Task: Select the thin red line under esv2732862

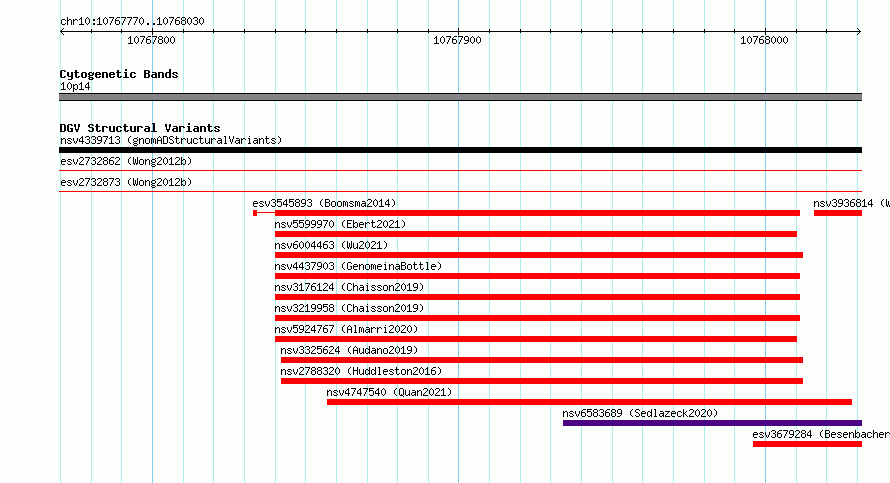Action: pyautogui.click(x=460, y=170)
